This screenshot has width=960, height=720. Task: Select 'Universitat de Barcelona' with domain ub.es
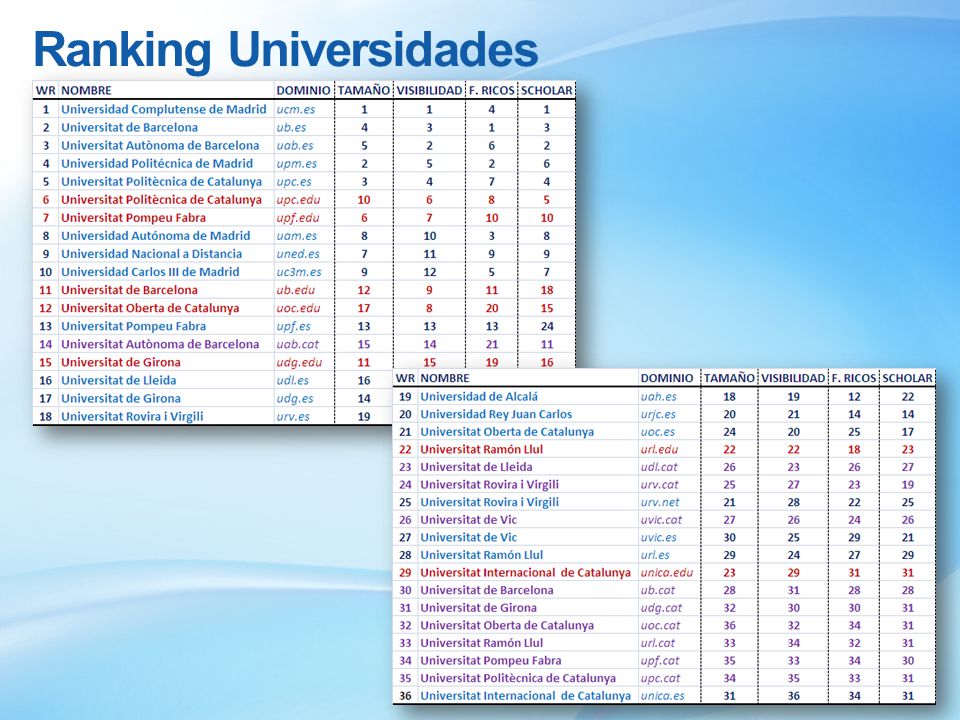[129, 127]
